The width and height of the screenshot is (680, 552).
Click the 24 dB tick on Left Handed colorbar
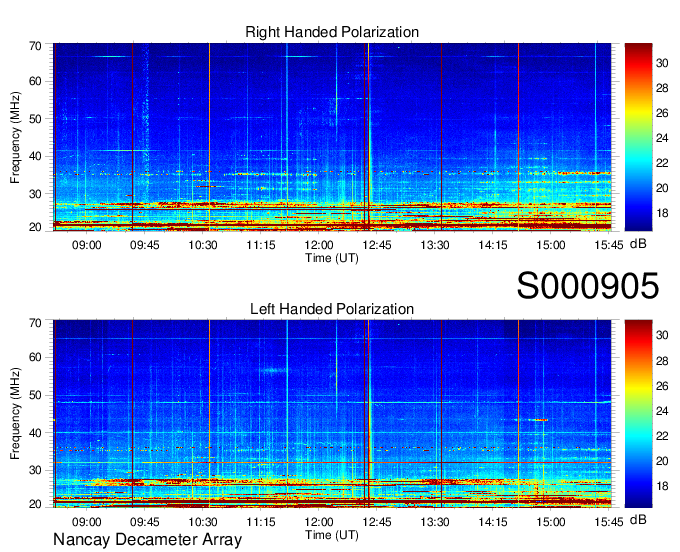[662, 411]
